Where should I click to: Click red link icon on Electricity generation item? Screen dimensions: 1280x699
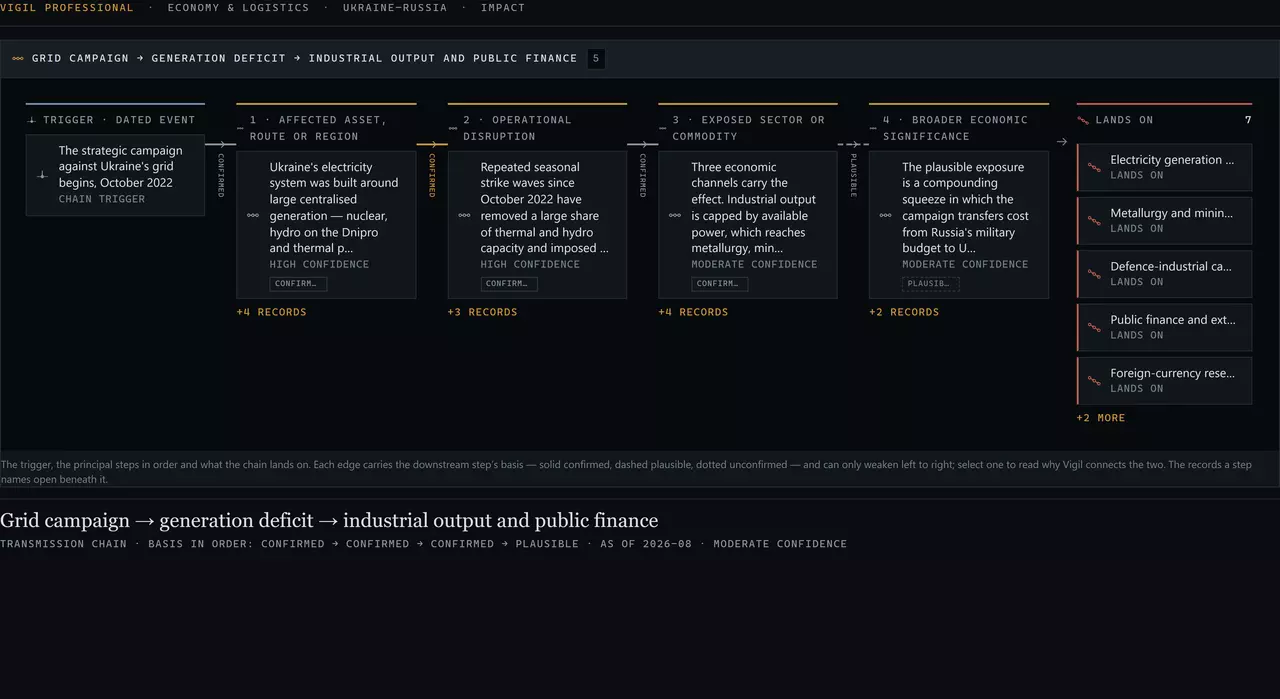click(x=1094, y=167)
